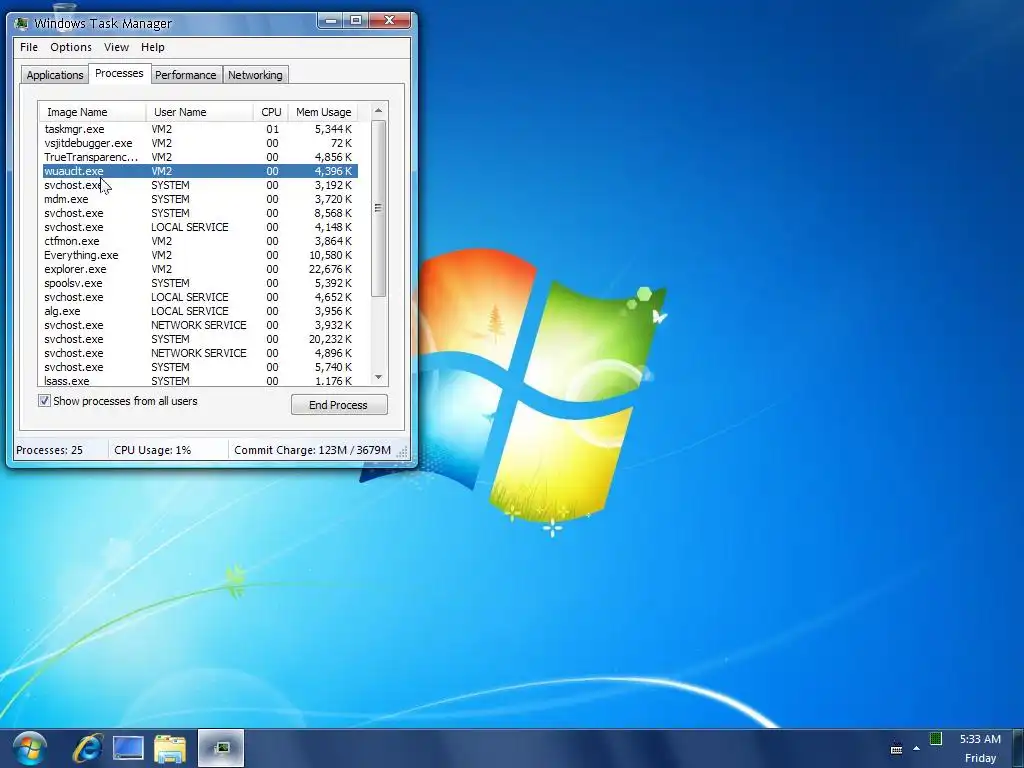Select the taskmgr.exe process
The height and width of the screenshot is (768, 1024).
200,129
